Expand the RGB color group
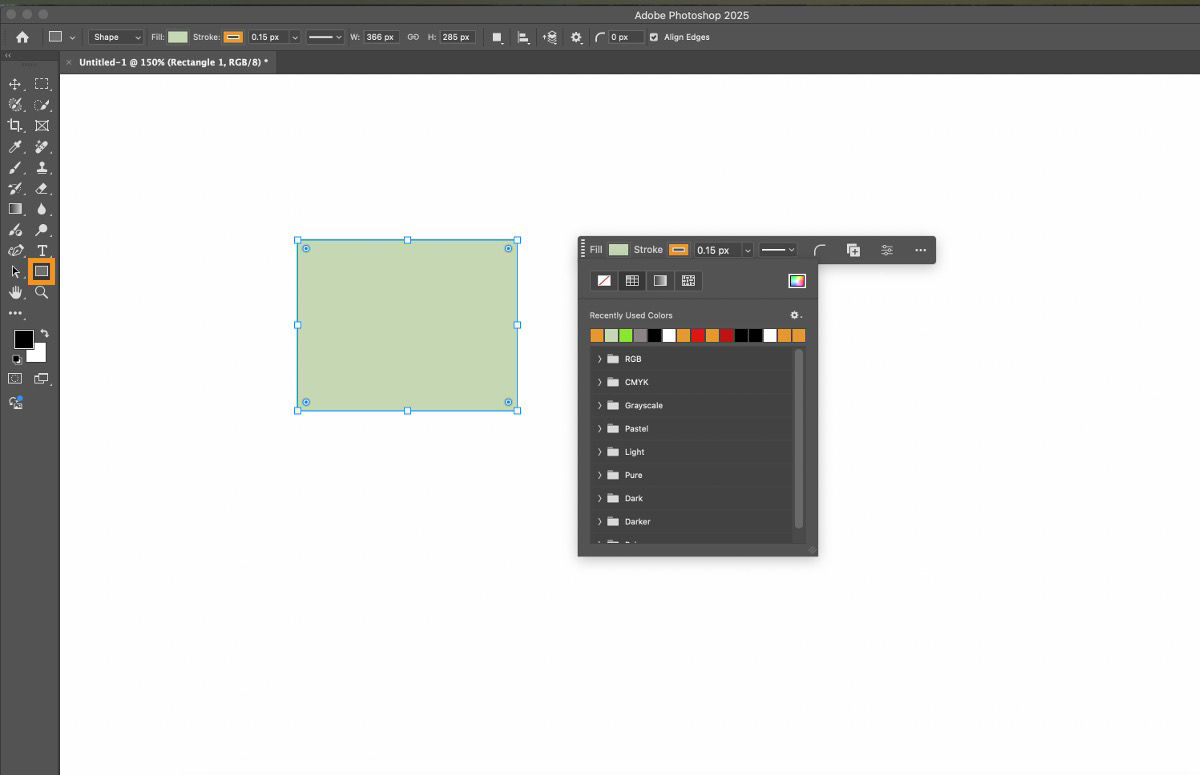Viewport: 1200px width, 775px height. [599, 358]
